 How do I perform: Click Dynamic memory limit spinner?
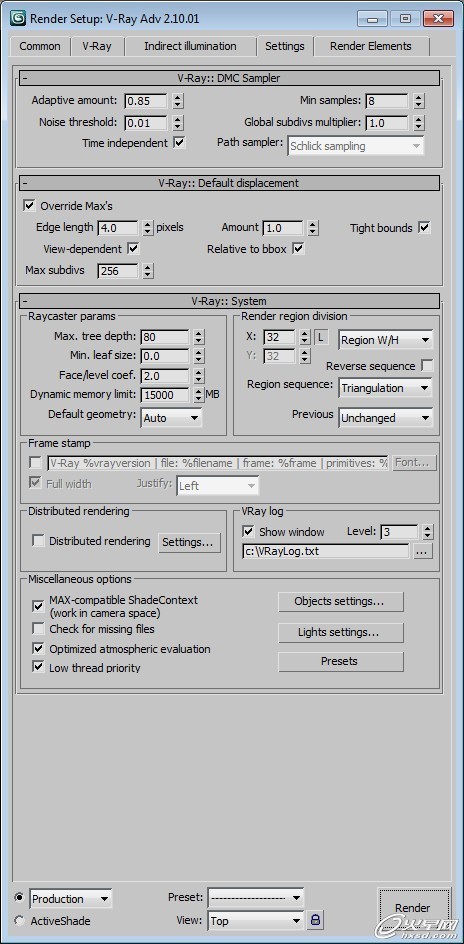199,395
